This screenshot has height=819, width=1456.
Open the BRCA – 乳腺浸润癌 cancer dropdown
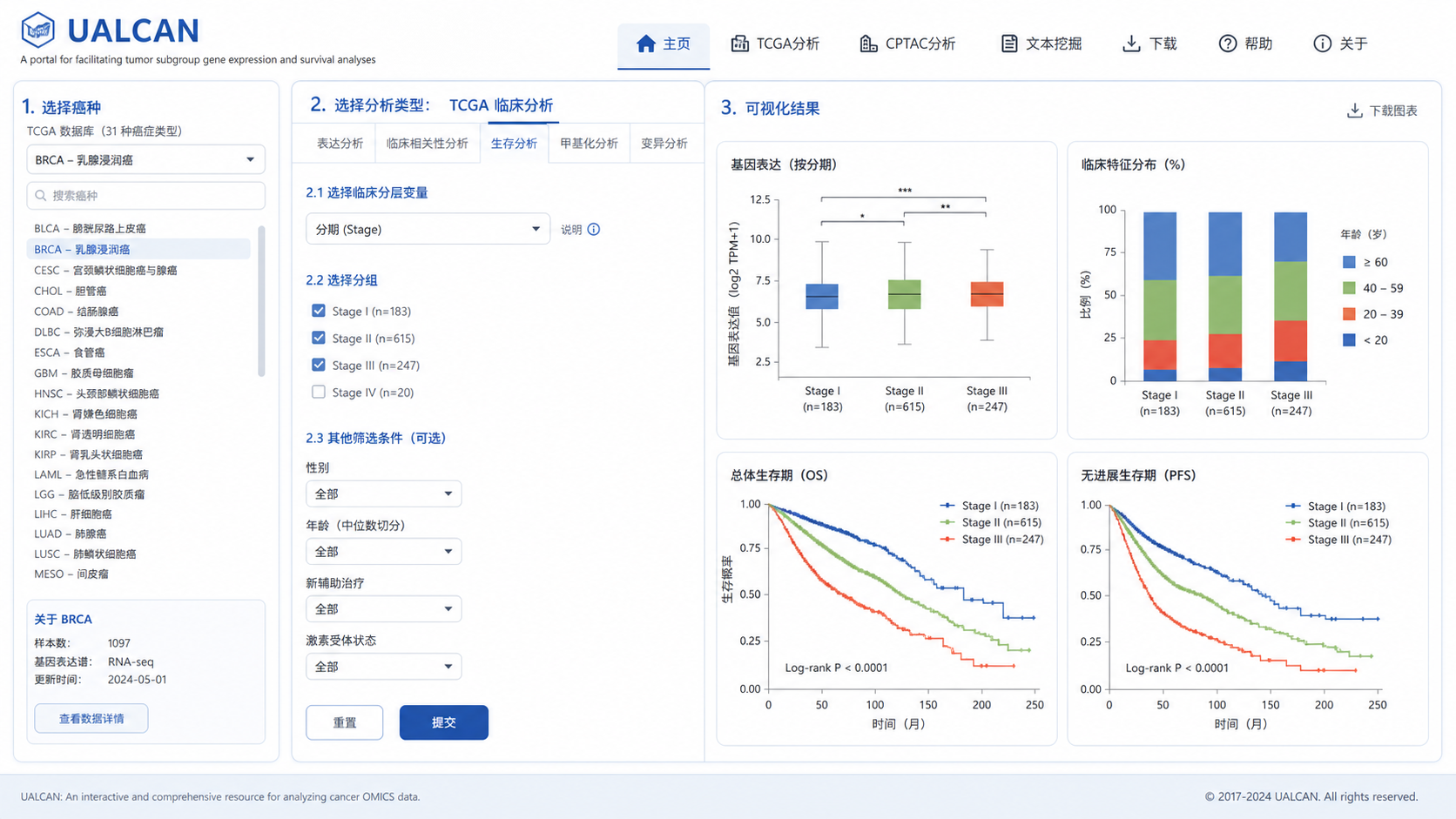point(145,160)
